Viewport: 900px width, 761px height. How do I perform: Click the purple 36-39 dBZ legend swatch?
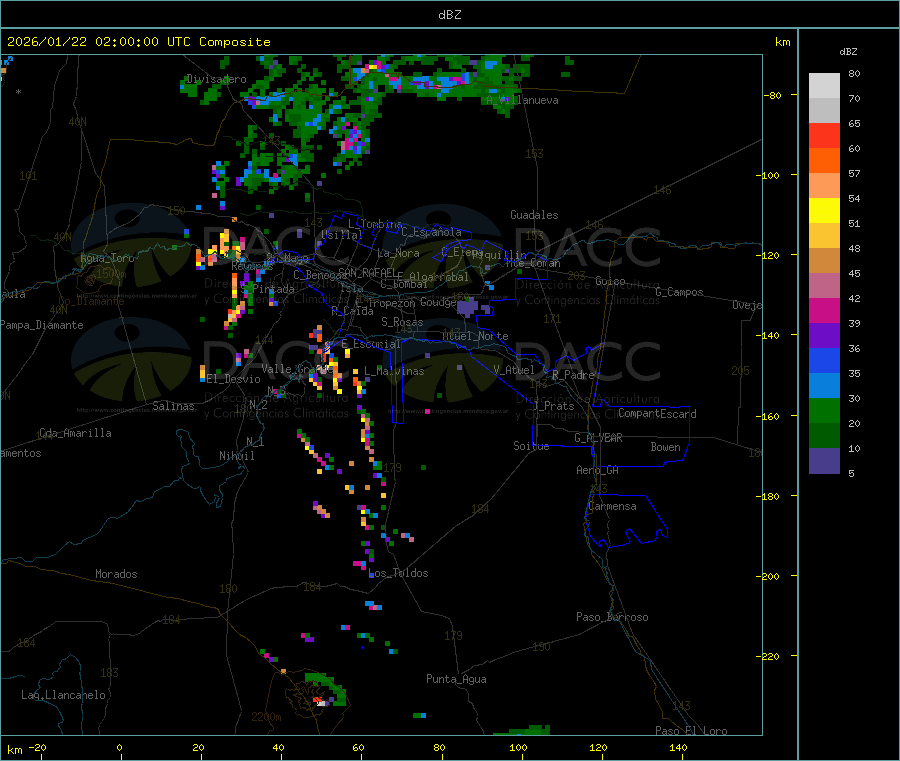coord(824,336)
